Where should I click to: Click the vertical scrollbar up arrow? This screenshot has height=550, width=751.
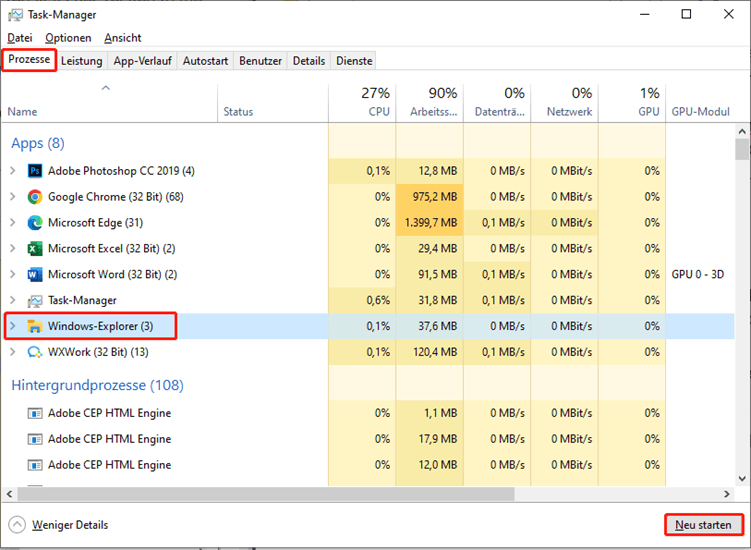[x=742, y=131]
